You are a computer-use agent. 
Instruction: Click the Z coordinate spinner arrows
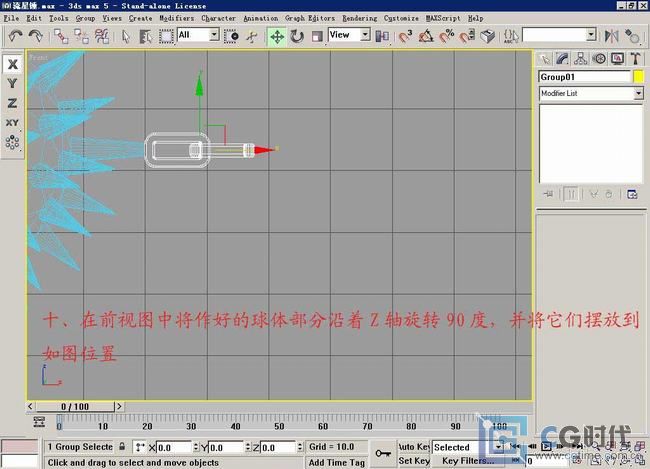(x=300, y=447)
